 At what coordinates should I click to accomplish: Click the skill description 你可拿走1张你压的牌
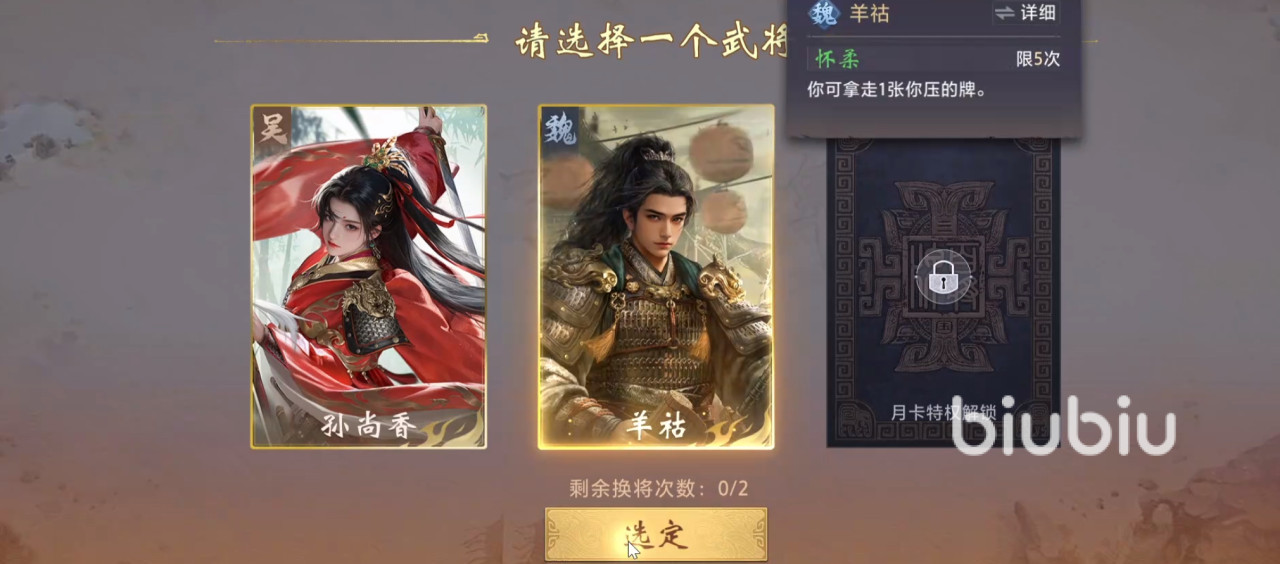click(897, 89)
